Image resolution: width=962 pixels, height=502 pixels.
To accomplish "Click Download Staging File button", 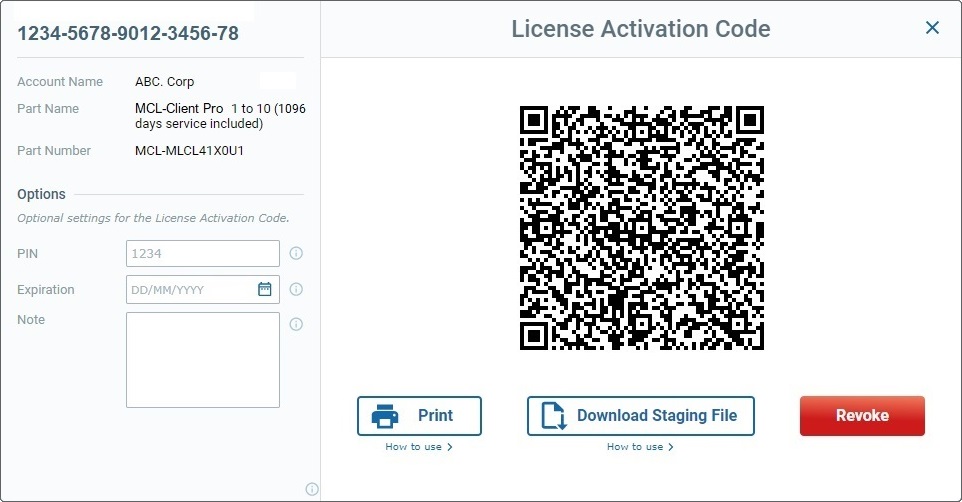I will [641, 416].
